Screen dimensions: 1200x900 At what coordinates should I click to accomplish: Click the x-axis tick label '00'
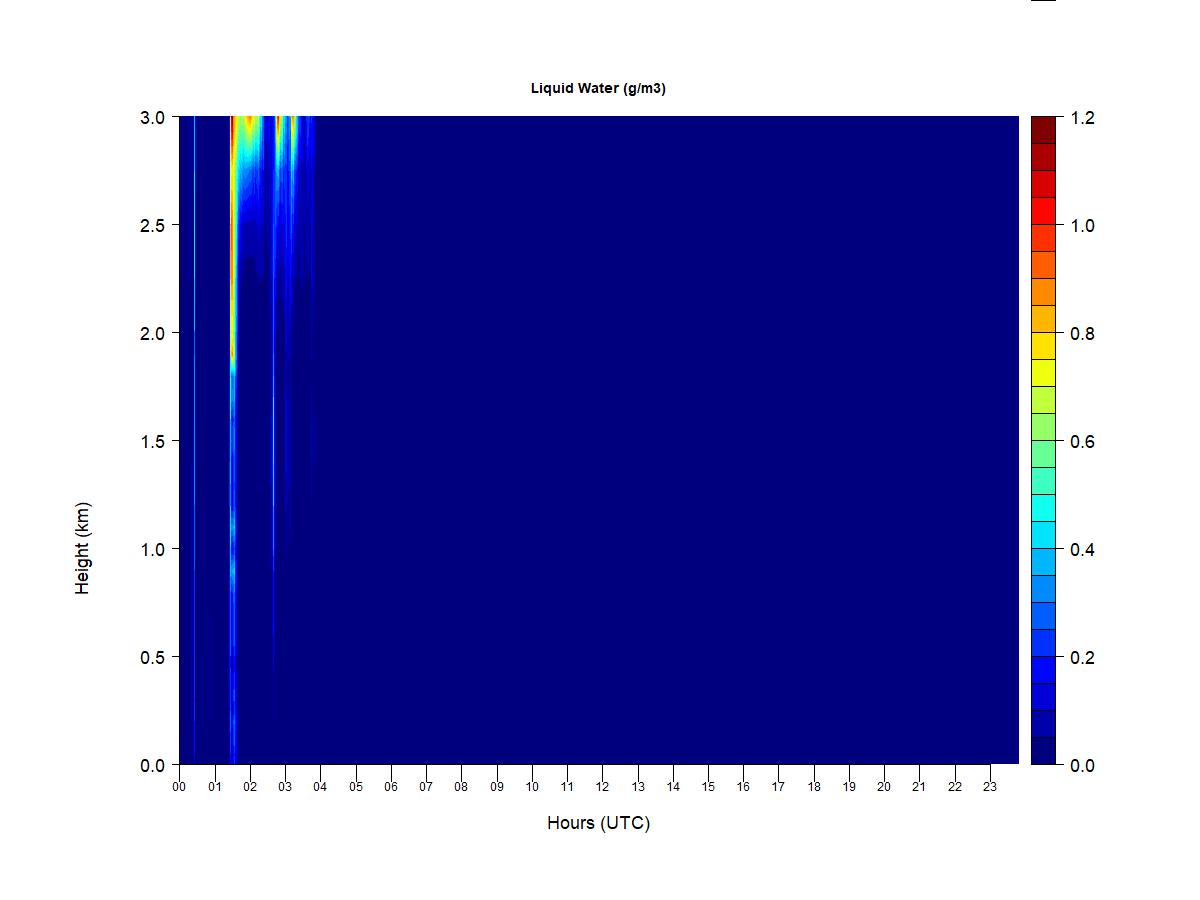[x=179, y=787]
